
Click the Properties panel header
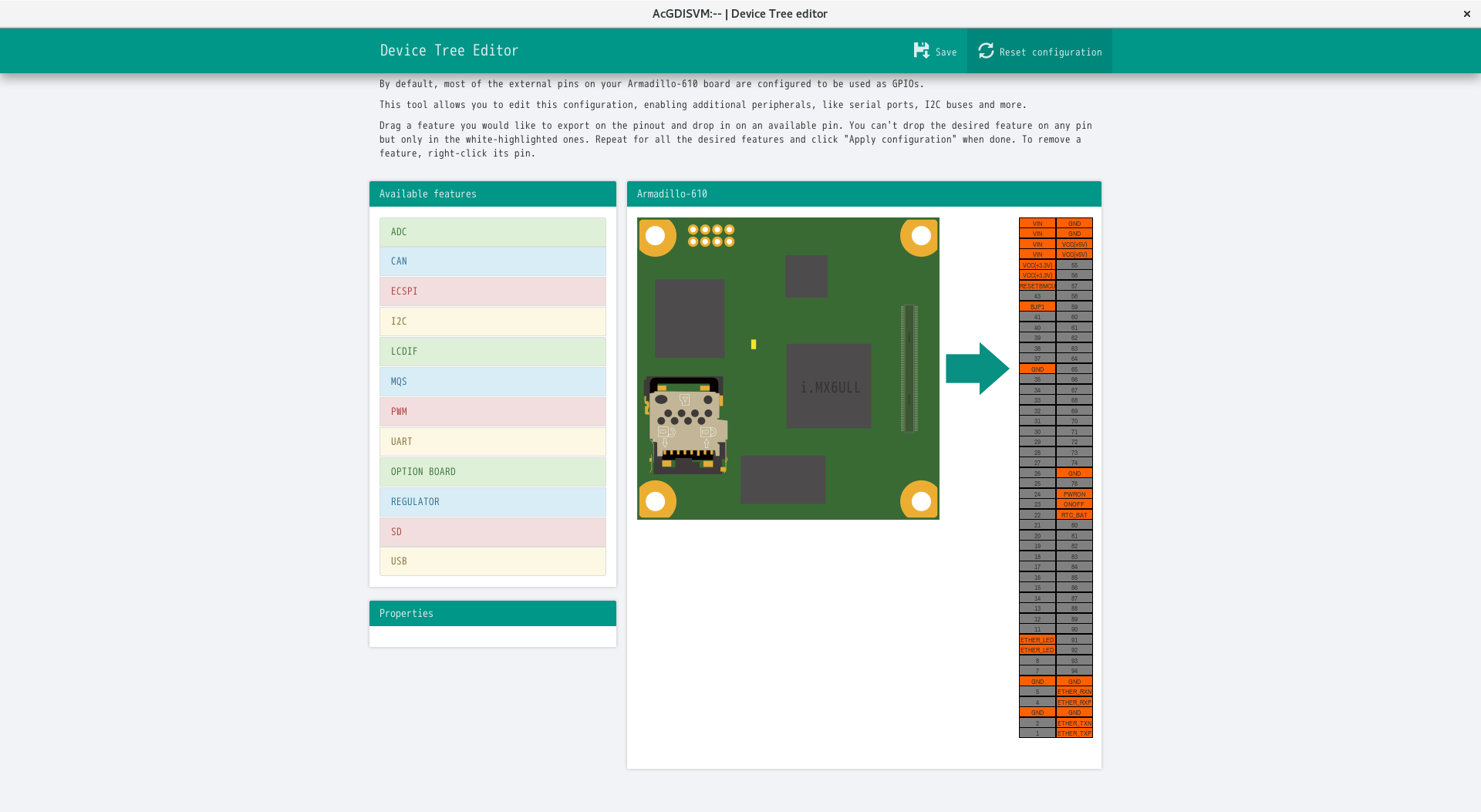coord(492,614)
